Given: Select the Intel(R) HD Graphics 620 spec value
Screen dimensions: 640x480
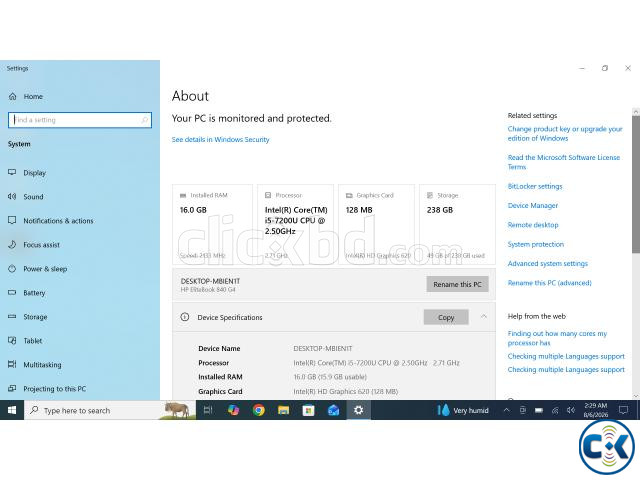Looking at the screenshot, I should (x=345, y=392).
